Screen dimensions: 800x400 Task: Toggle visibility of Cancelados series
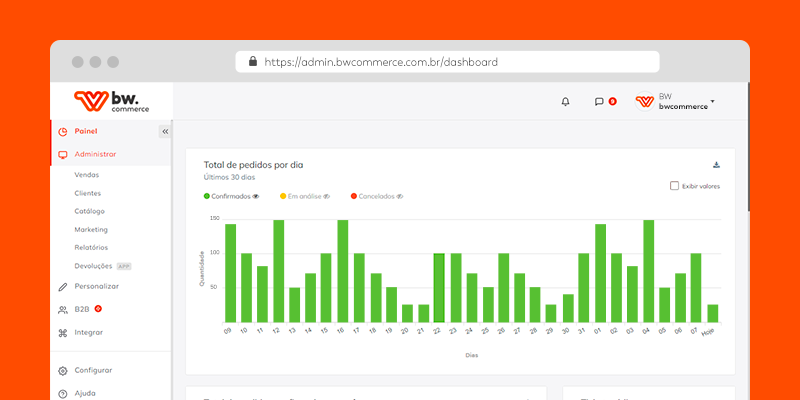coord(399,196)
